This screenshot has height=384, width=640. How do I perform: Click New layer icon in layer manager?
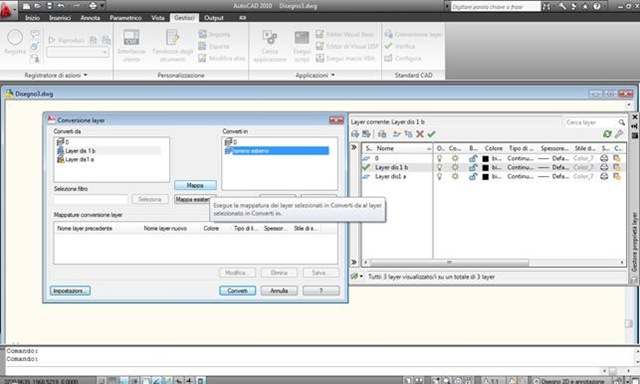396,134
